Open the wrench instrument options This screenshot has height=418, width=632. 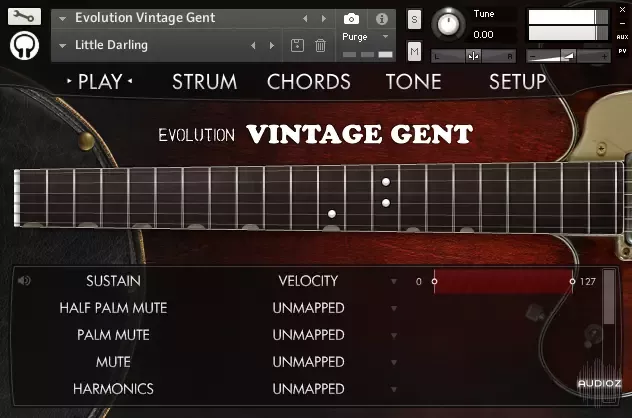point(24,16)
